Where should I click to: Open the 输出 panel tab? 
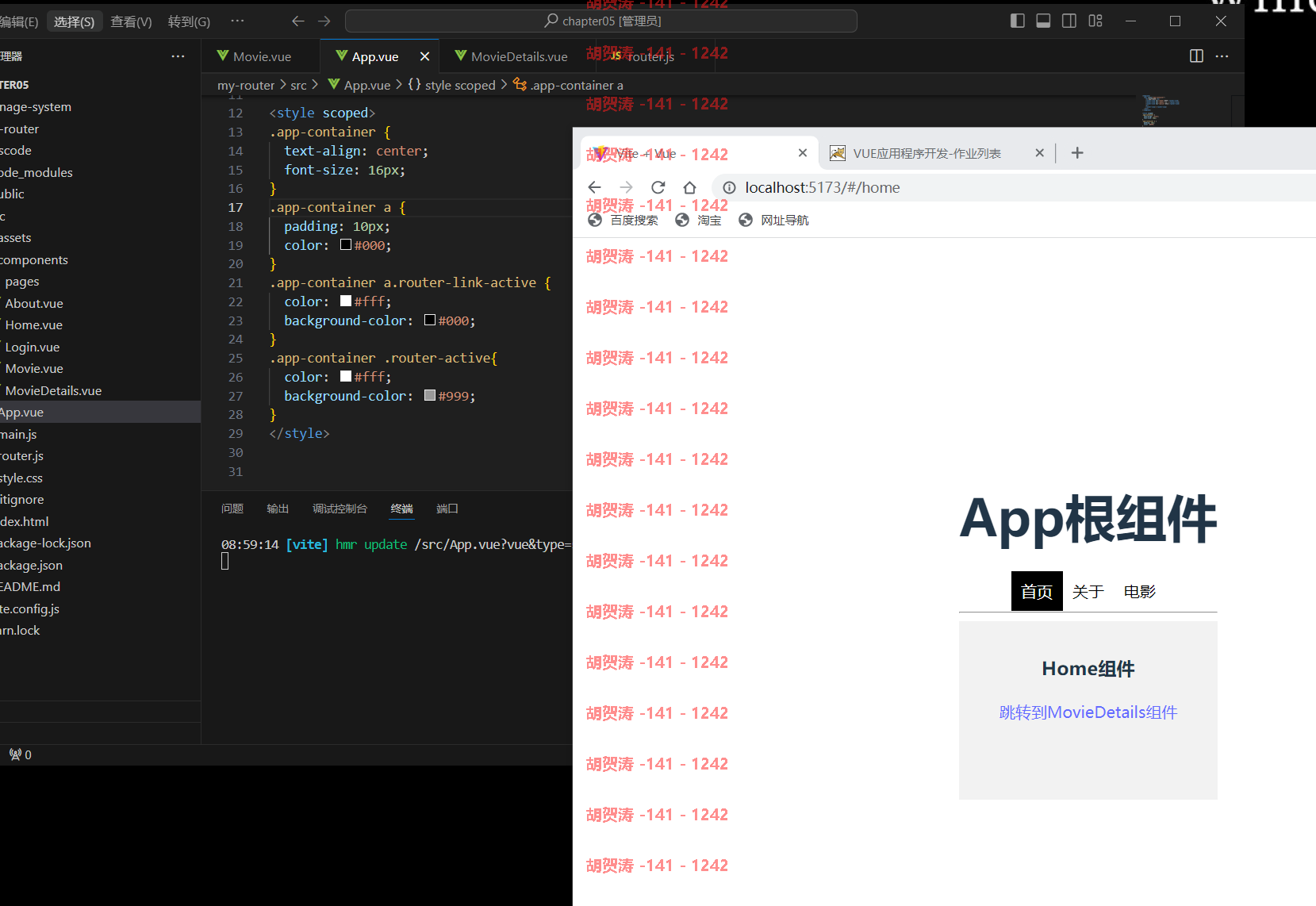pos(278,509)
